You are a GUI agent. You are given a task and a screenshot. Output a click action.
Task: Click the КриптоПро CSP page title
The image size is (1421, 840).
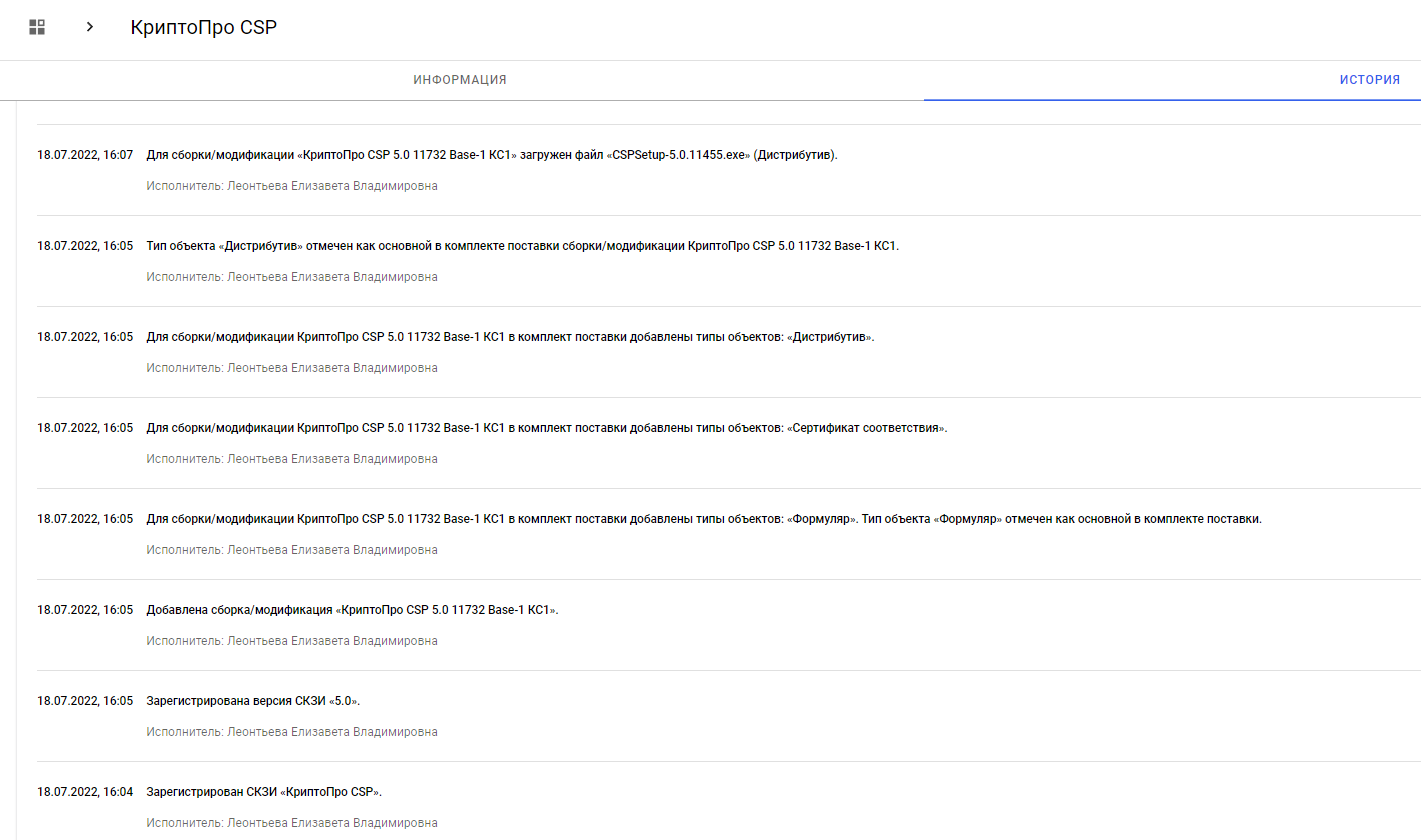(204, 28)
